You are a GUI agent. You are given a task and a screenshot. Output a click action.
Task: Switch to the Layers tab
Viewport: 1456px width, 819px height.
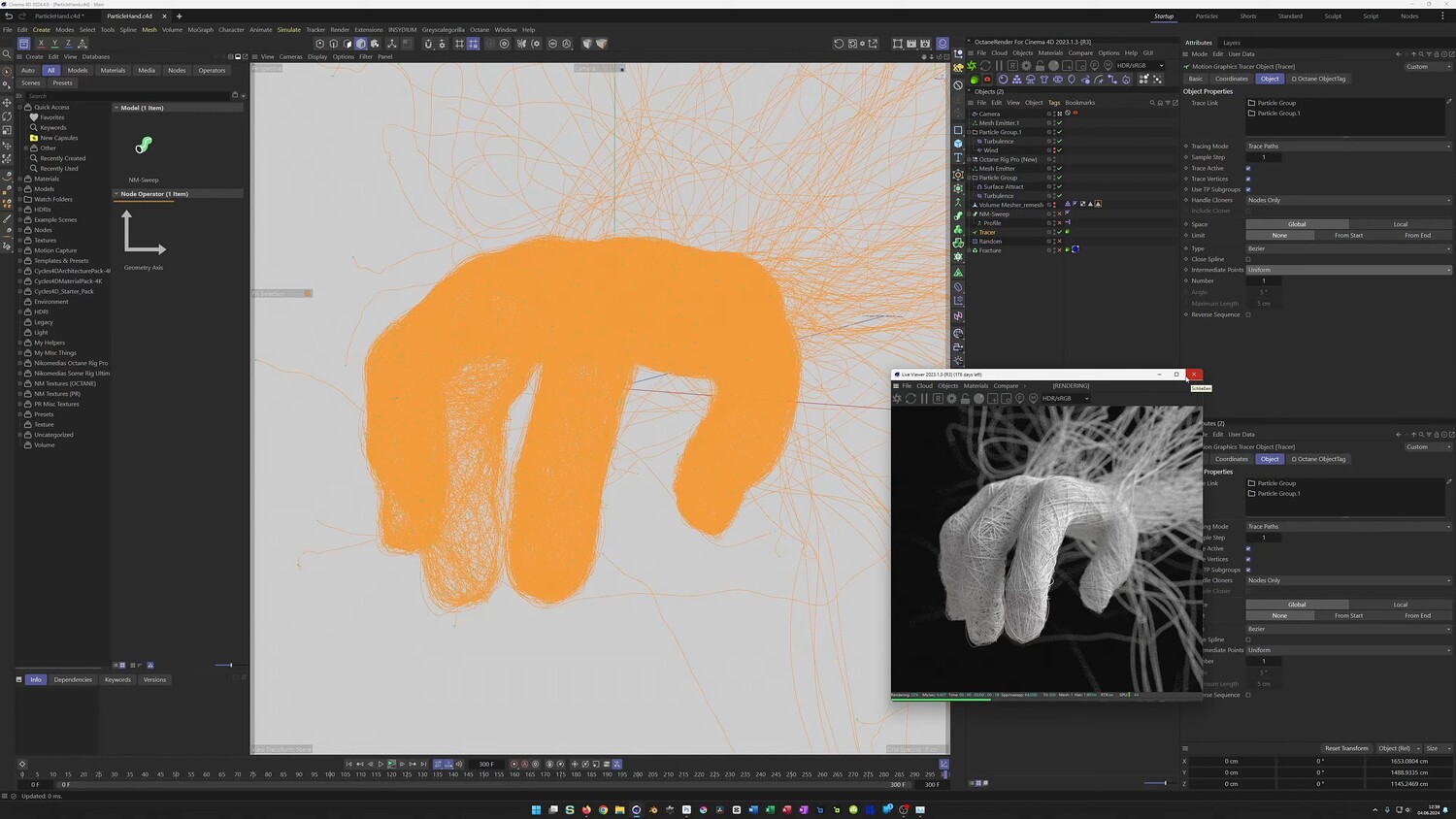click(x=1232, y=43)
